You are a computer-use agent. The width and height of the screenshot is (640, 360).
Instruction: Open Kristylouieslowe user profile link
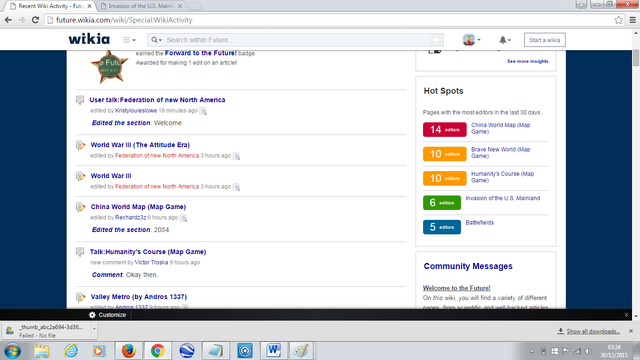(136, 111)
